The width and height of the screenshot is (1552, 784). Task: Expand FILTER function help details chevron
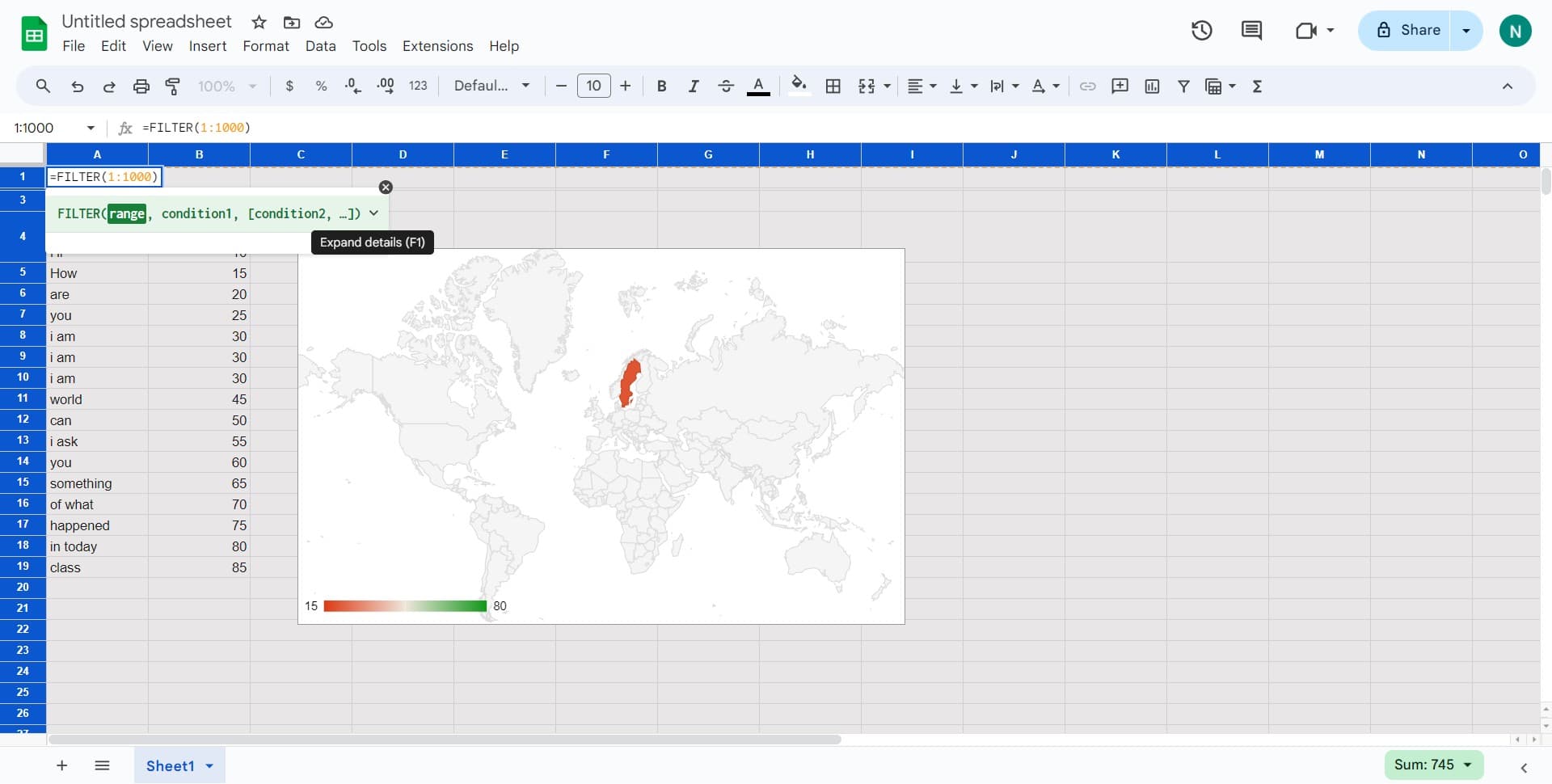373,213
